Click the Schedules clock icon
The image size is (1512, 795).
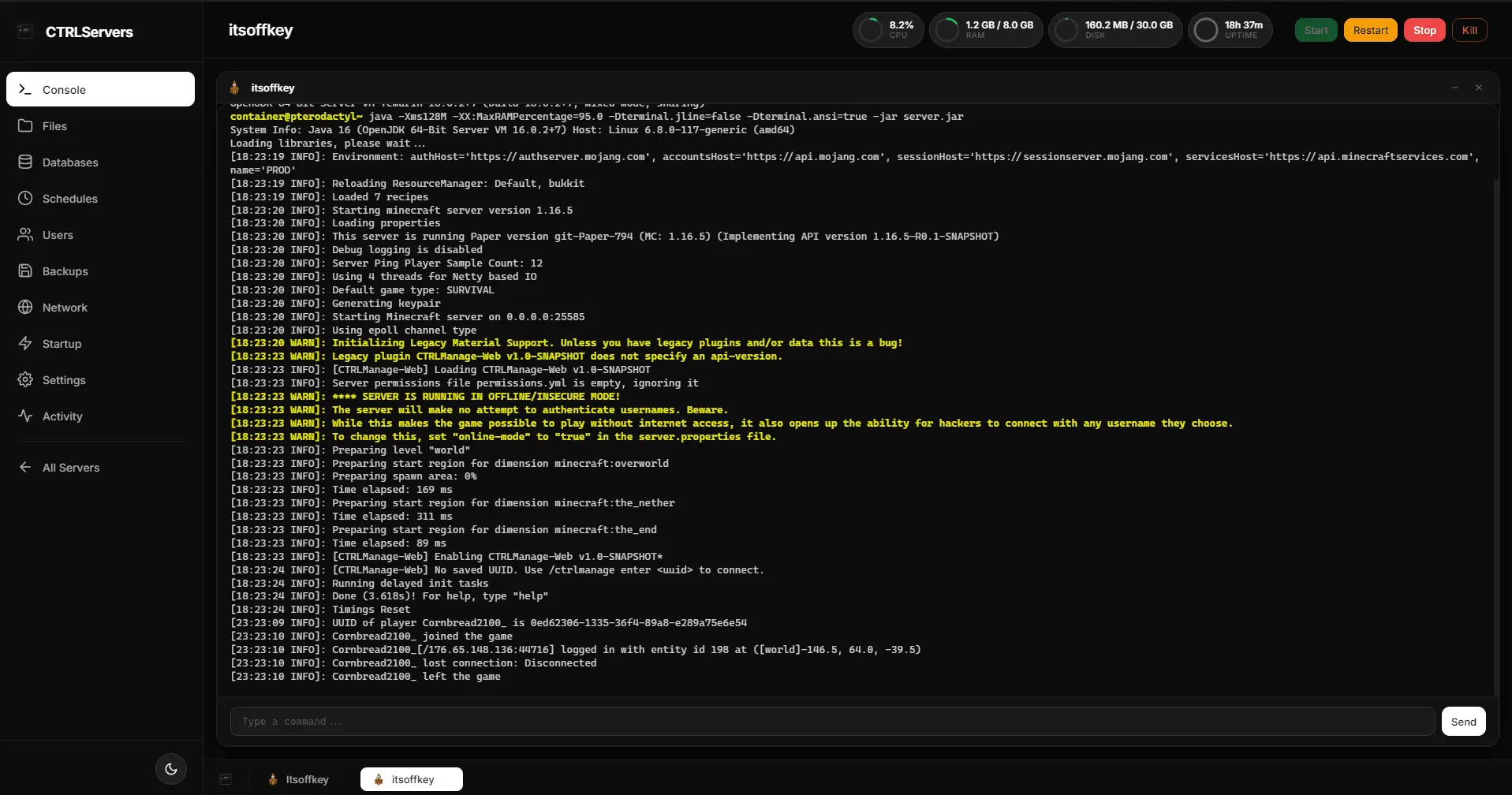click(x=25, y=198)
